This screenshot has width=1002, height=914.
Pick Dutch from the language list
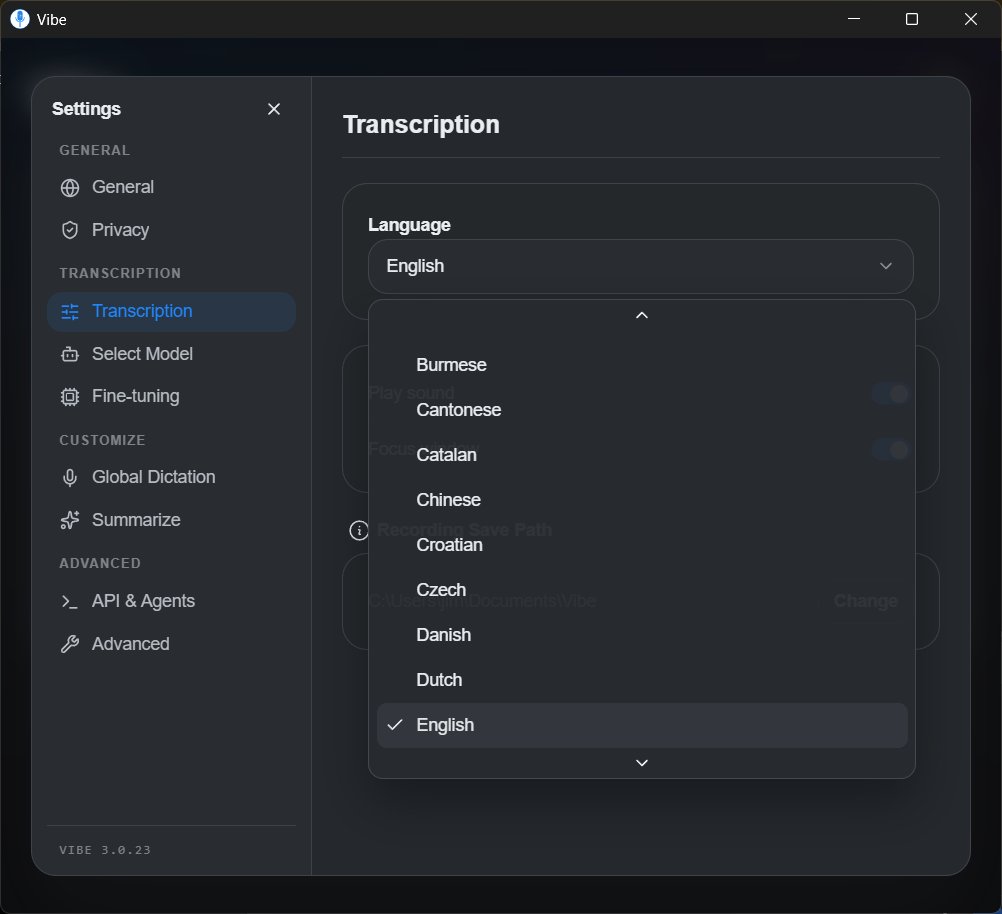[642, 680]
